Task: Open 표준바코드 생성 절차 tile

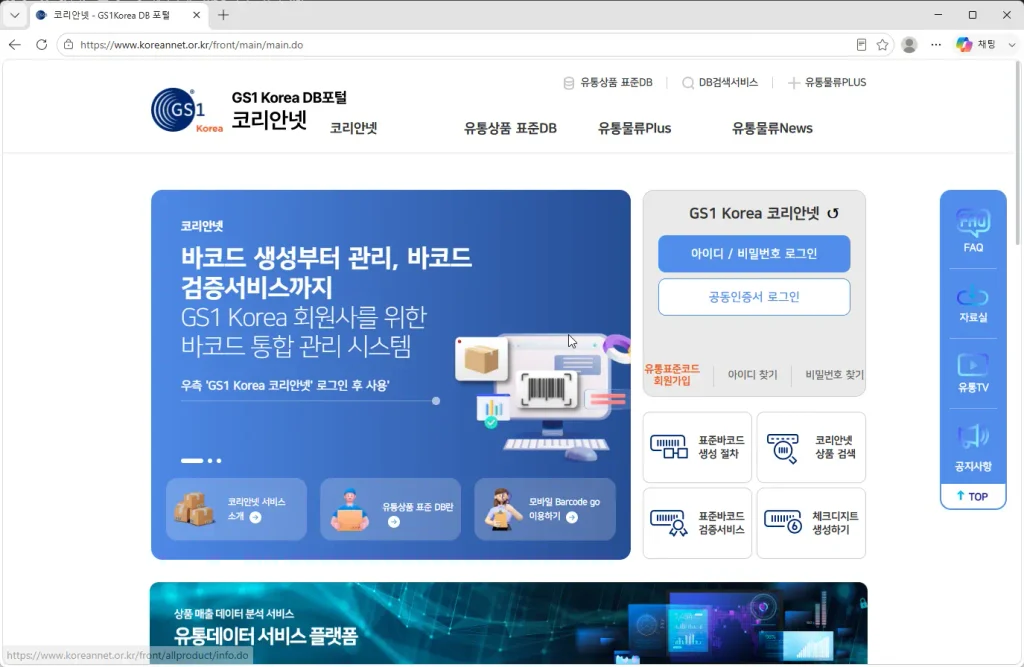Action: click(x=697, y=447)
